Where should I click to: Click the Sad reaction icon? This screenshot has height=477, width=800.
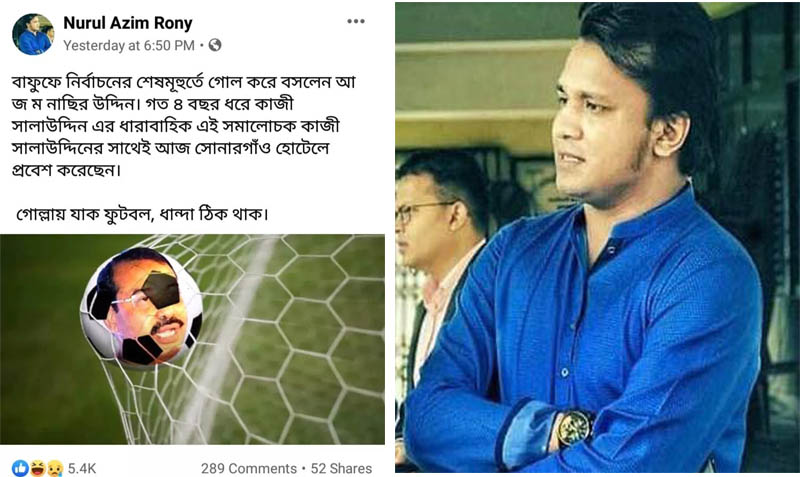coord(54,468)
